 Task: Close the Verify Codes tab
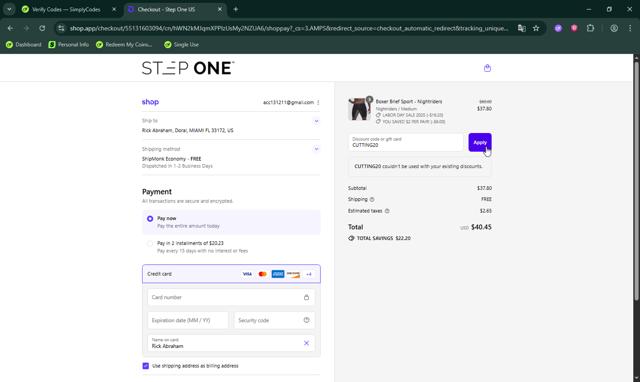(114, 9)
